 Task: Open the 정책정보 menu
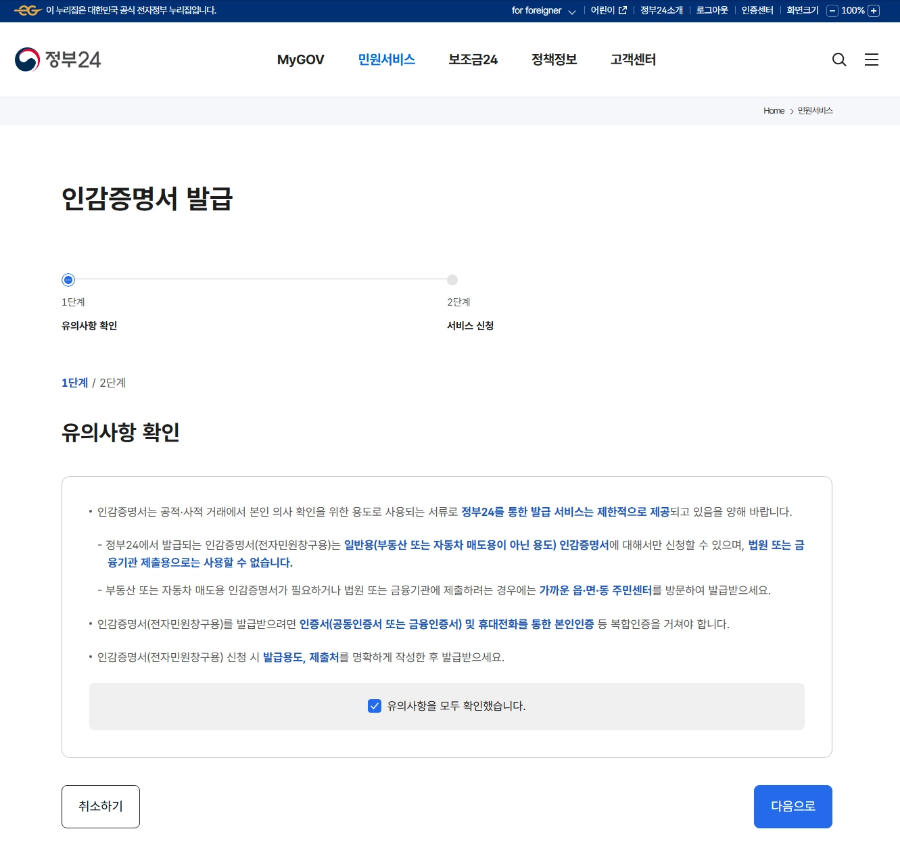(553, 60)
